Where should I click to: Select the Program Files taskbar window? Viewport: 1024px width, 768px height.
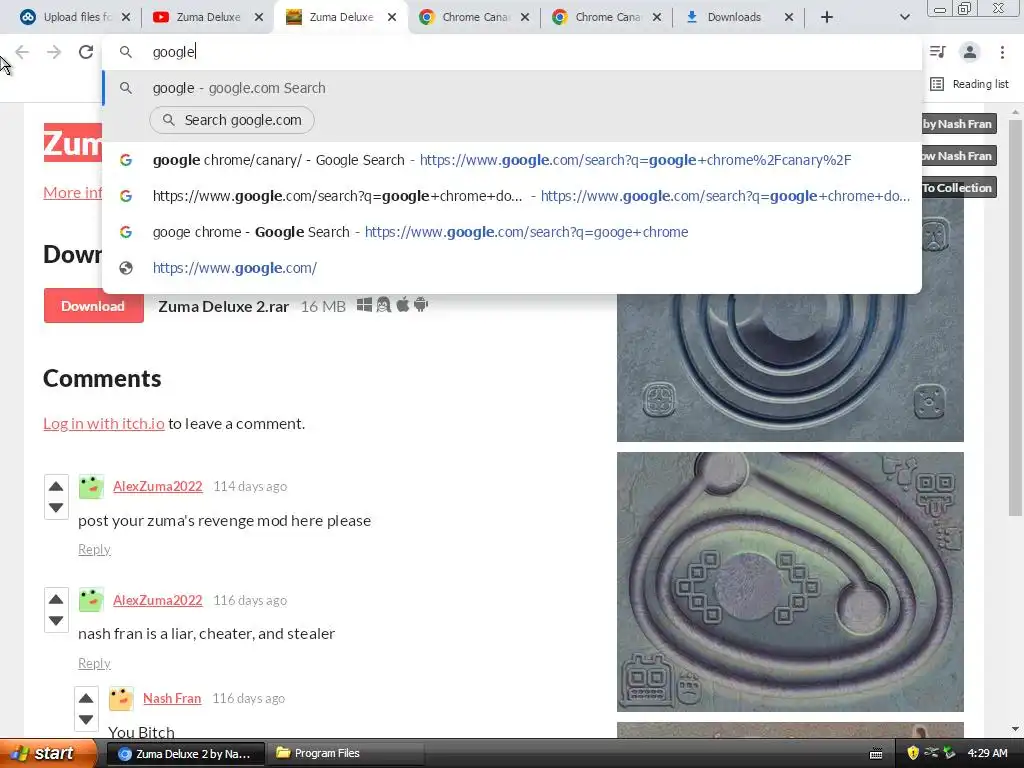pyautogui.click(x=345, y=754)
